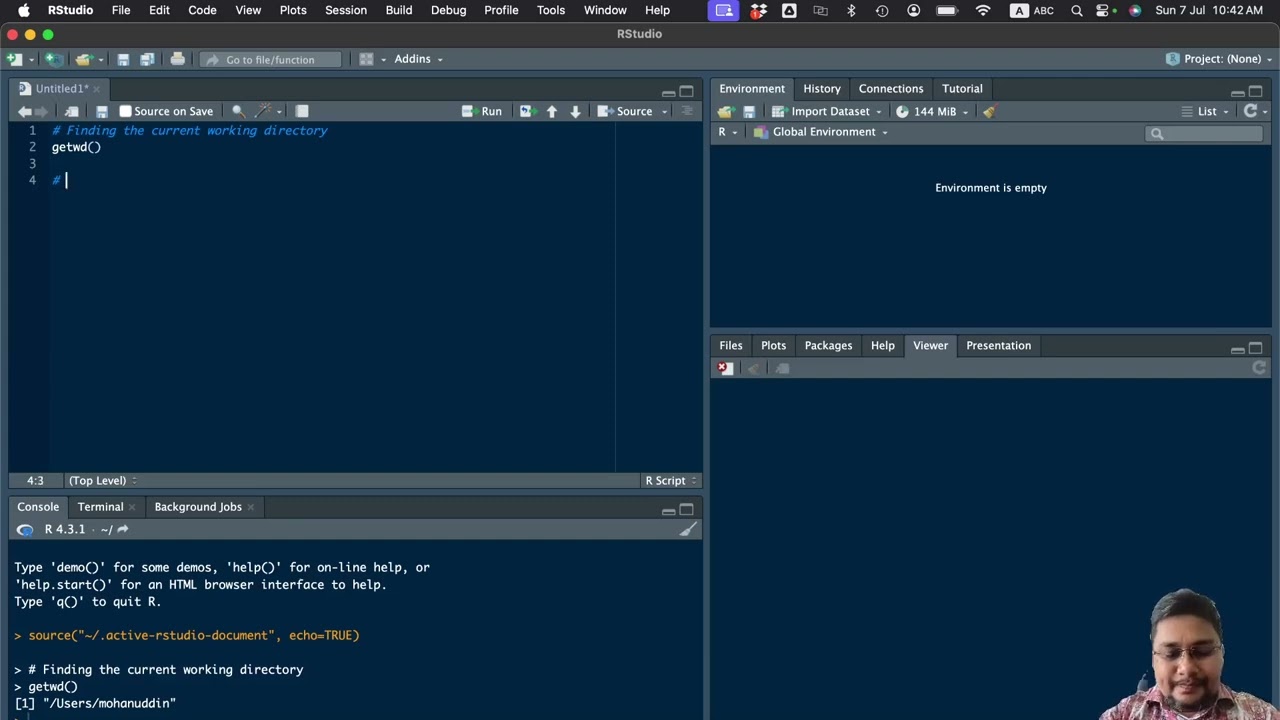
Task: Open Find/Replace magnifier in editor
Action: click(x=238, y=111)
